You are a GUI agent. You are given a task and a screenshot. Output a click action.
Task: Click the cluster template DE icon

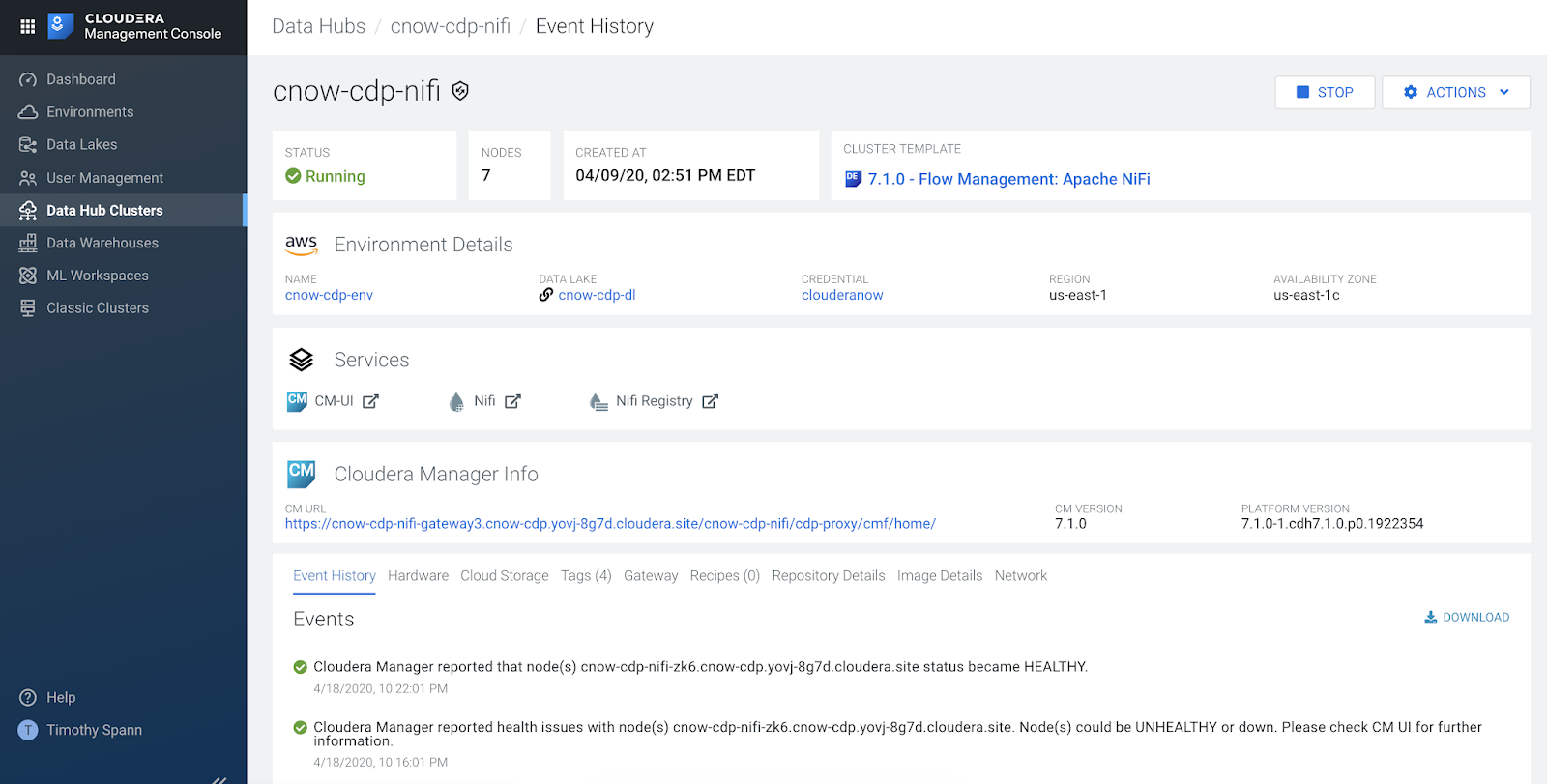coord(853,179)
